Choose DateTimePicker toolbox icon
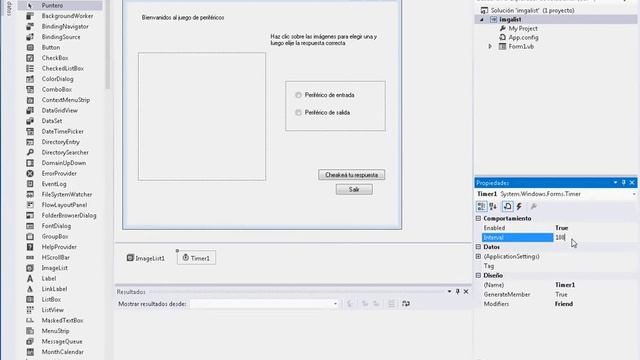 [30, 131]
